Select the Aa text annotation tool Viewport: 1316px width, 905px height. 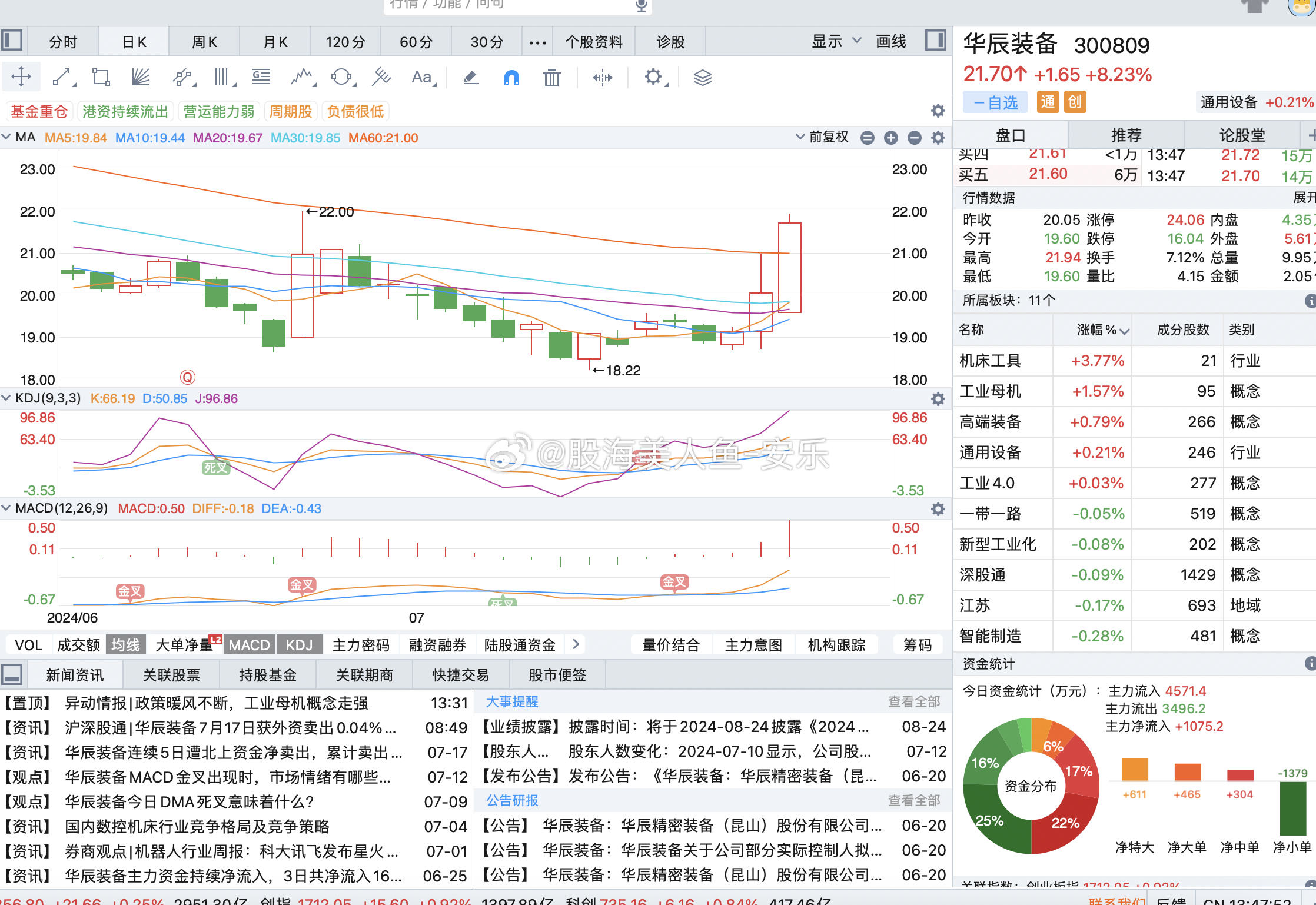coord(421,77)
